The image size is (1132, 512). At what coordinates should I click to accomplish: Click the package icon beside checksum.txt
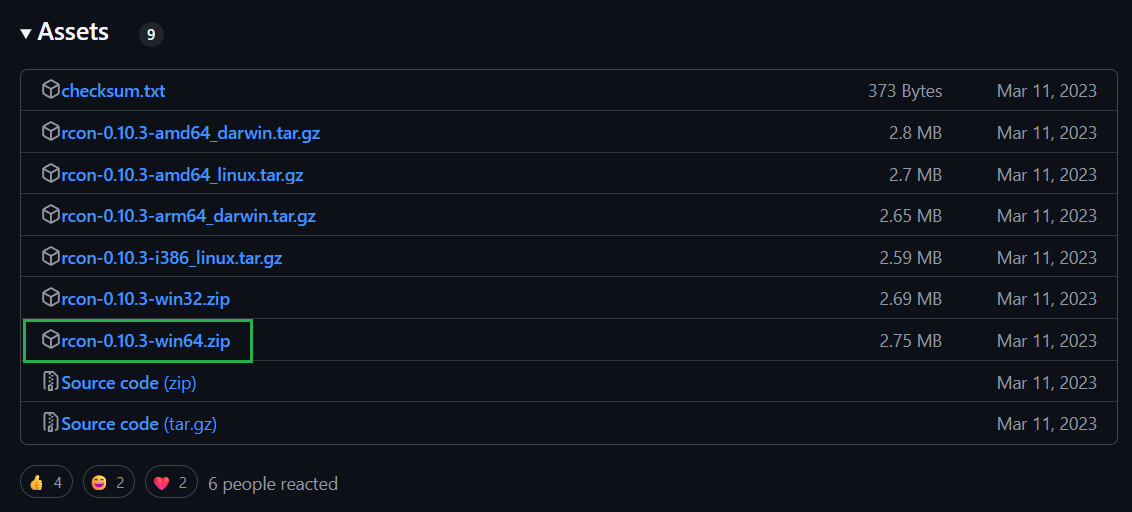[x=51, y=90]
